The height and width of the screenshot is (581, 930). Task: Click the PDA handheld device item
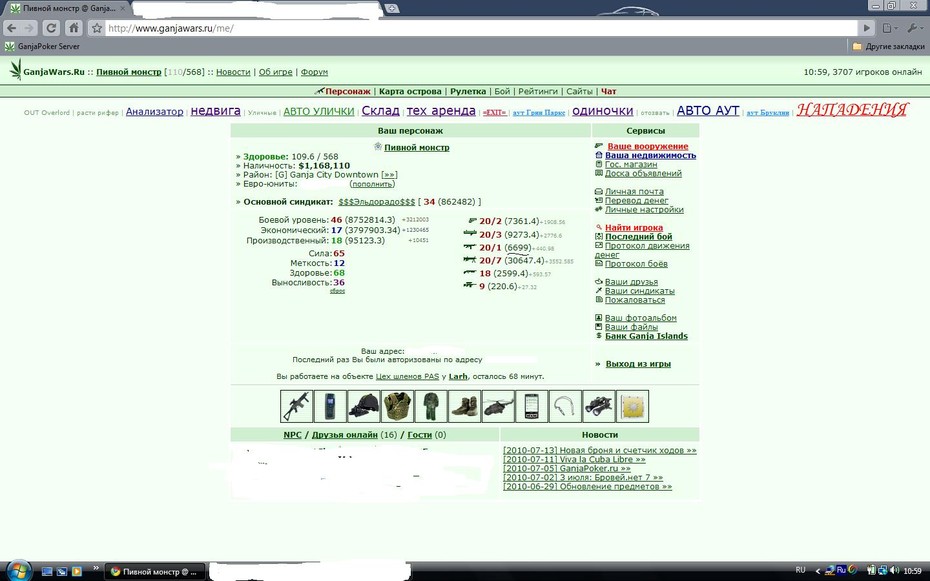coord(531,406)
